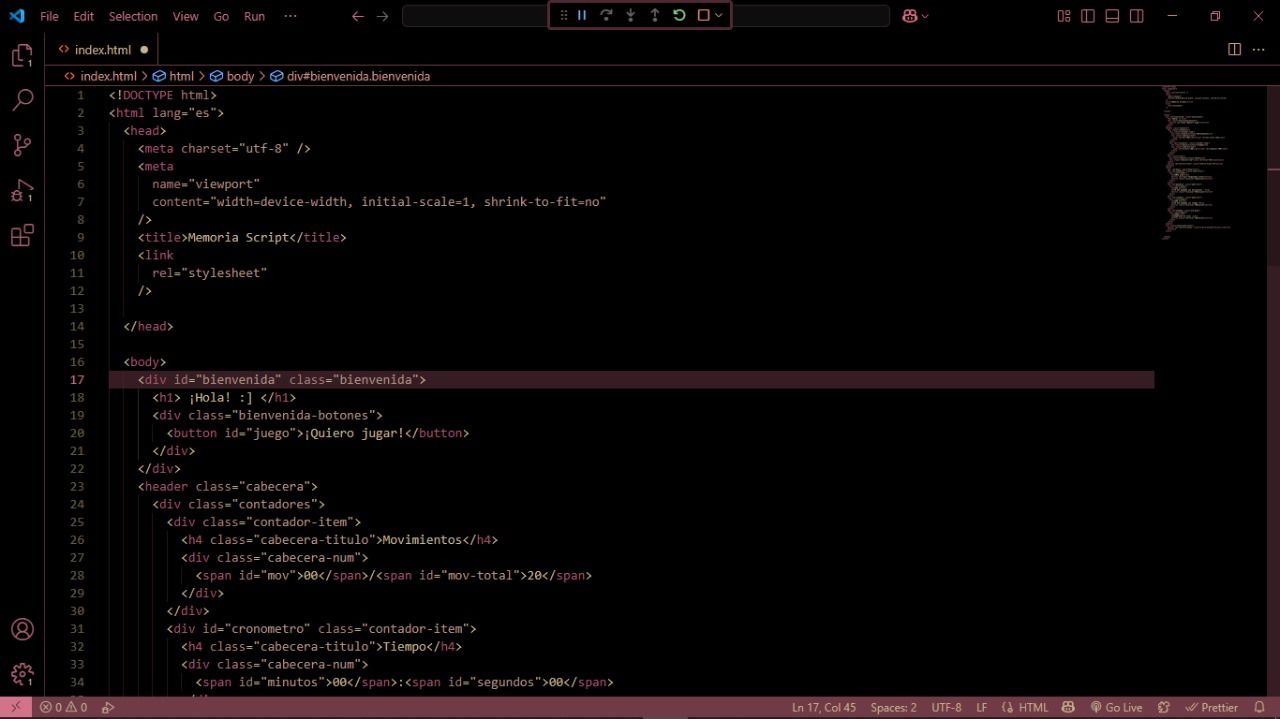Open the Copilot chat icon
Viewport: 1280px width, 719px height.
coord(910,16)
